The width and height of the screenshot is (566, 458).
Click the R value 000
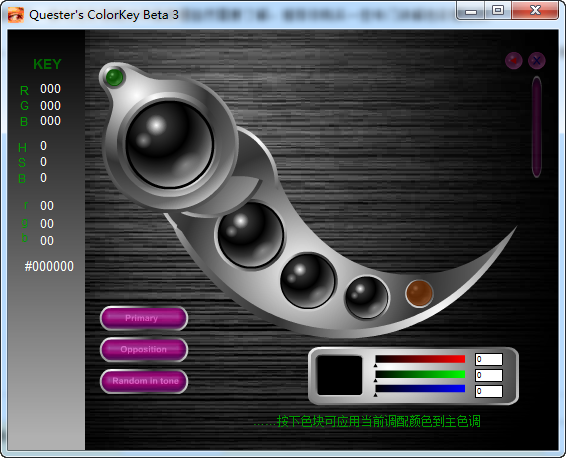click(x=51, y=89)
